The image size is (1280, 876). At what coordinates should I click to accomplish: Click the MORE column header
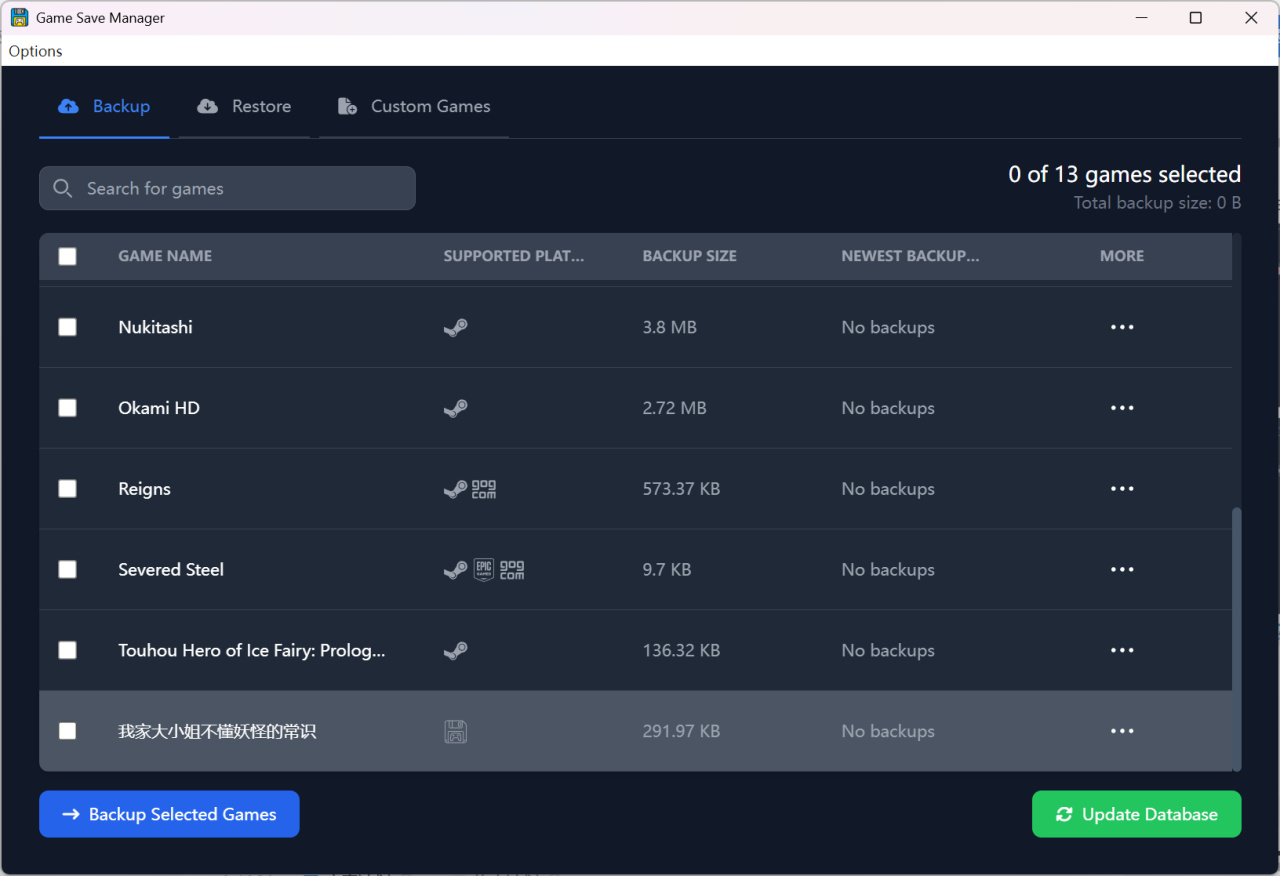[1122, 256]
